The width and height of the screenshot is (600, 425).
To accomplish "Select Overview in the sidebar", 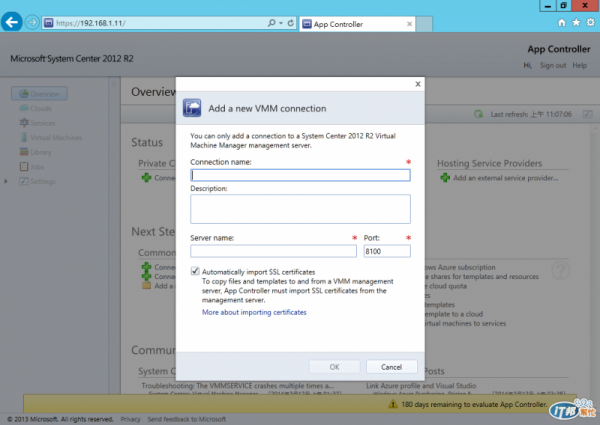I will (x=39, y=94).
